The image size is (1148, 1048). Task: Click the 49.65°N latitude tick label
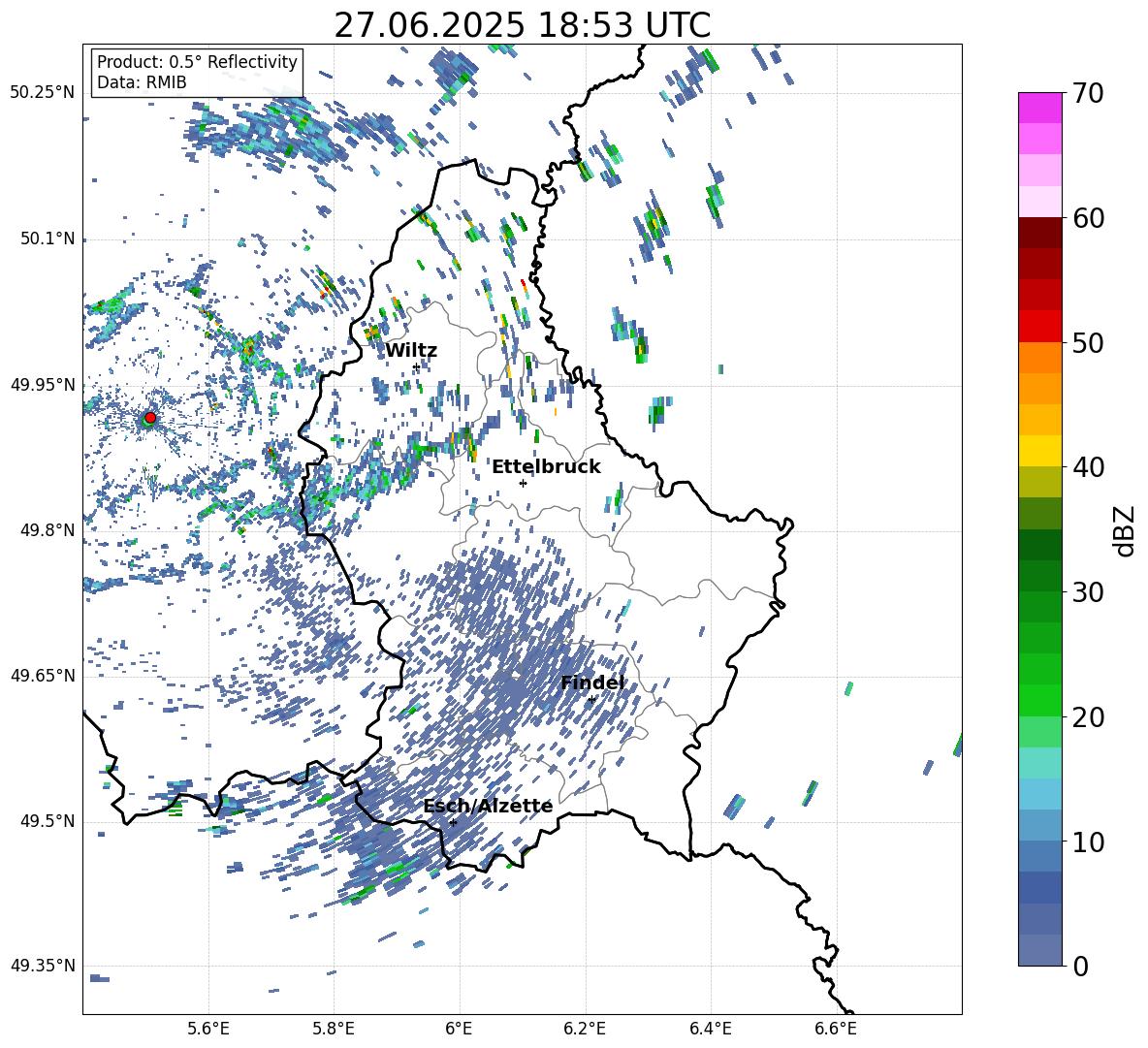tap(43, 676)
